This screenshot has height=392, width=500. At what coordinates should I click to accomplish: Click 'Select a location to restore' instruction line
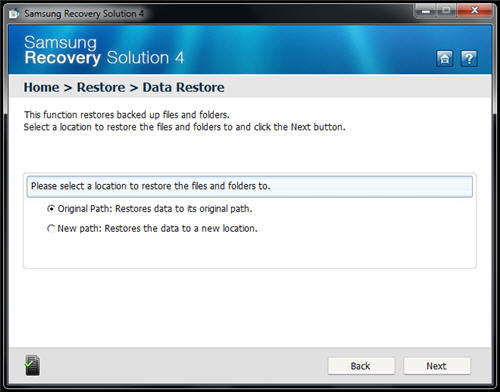pos(185,127)
